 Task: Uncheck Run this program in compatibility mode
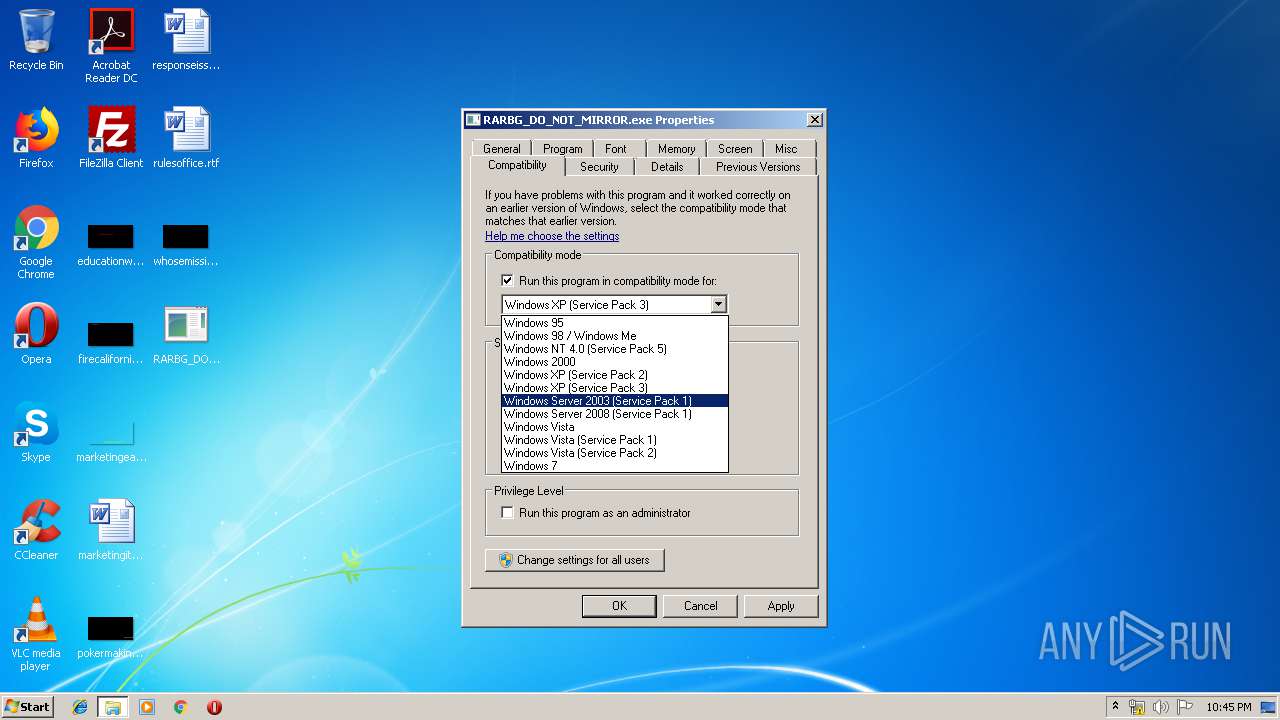[x=507, y=281]
